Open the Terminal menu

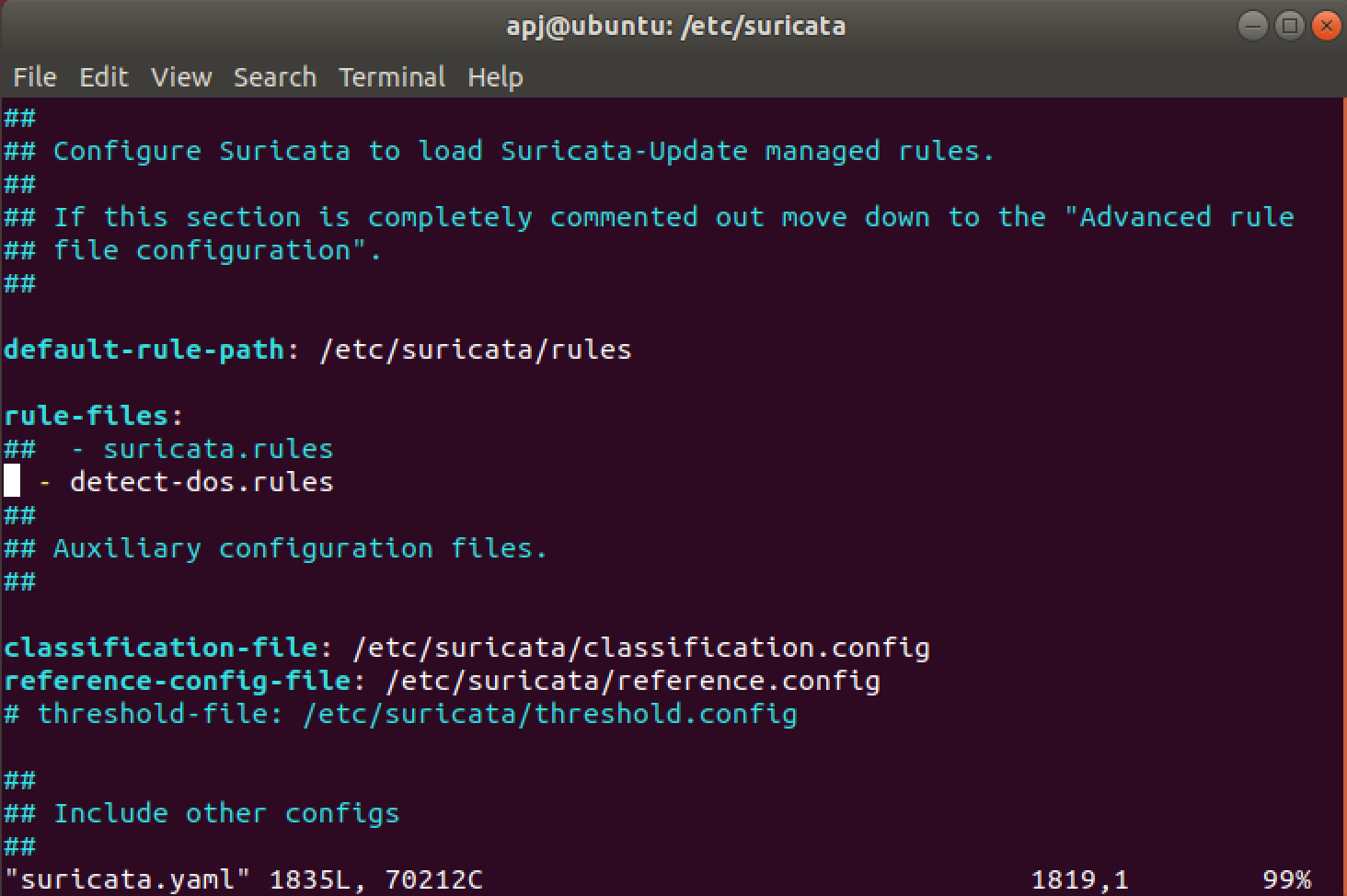click(392, 77)
